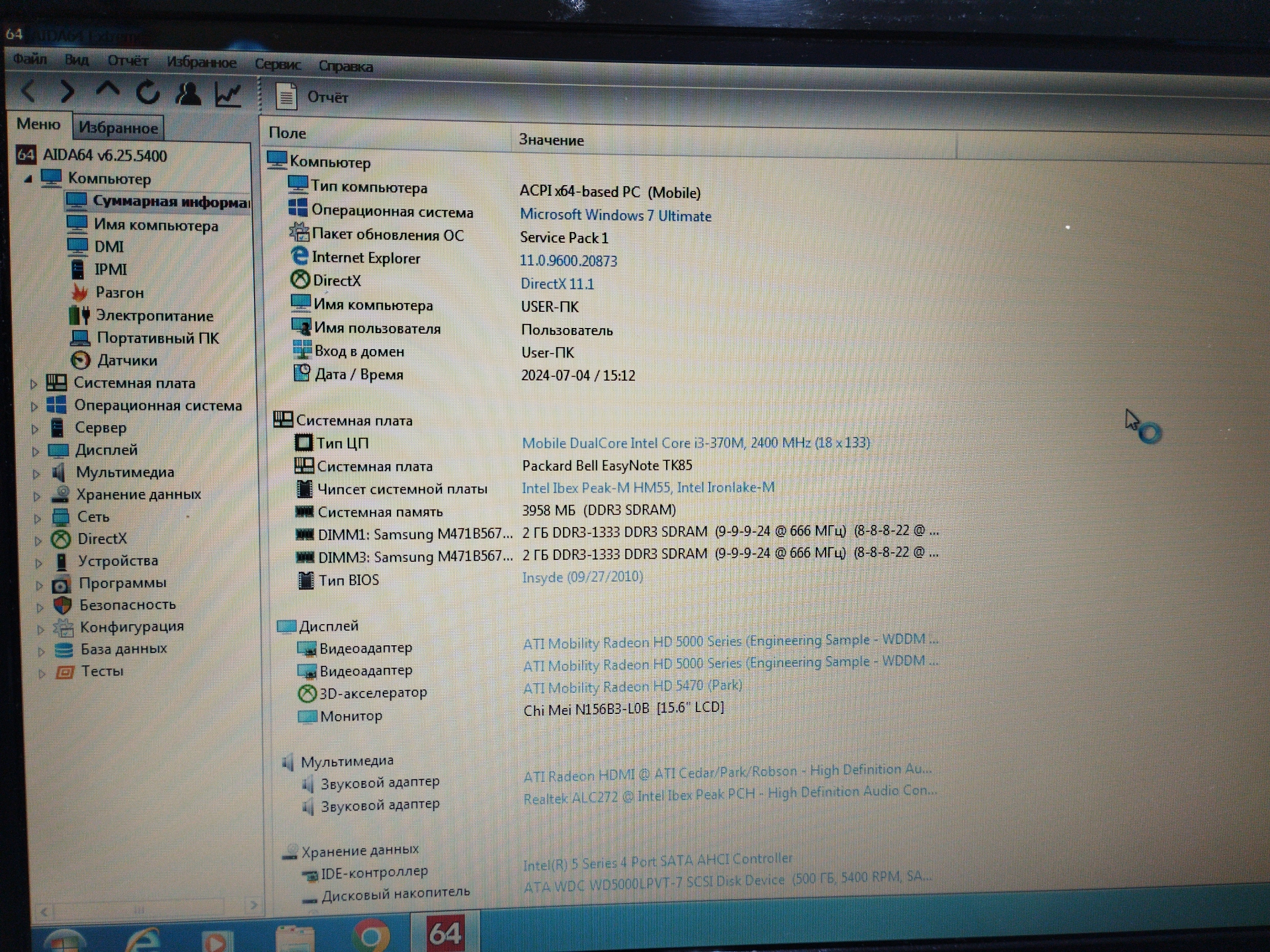Click the Безопасность shield icon
1270x952 pixels.
point(63,606)
